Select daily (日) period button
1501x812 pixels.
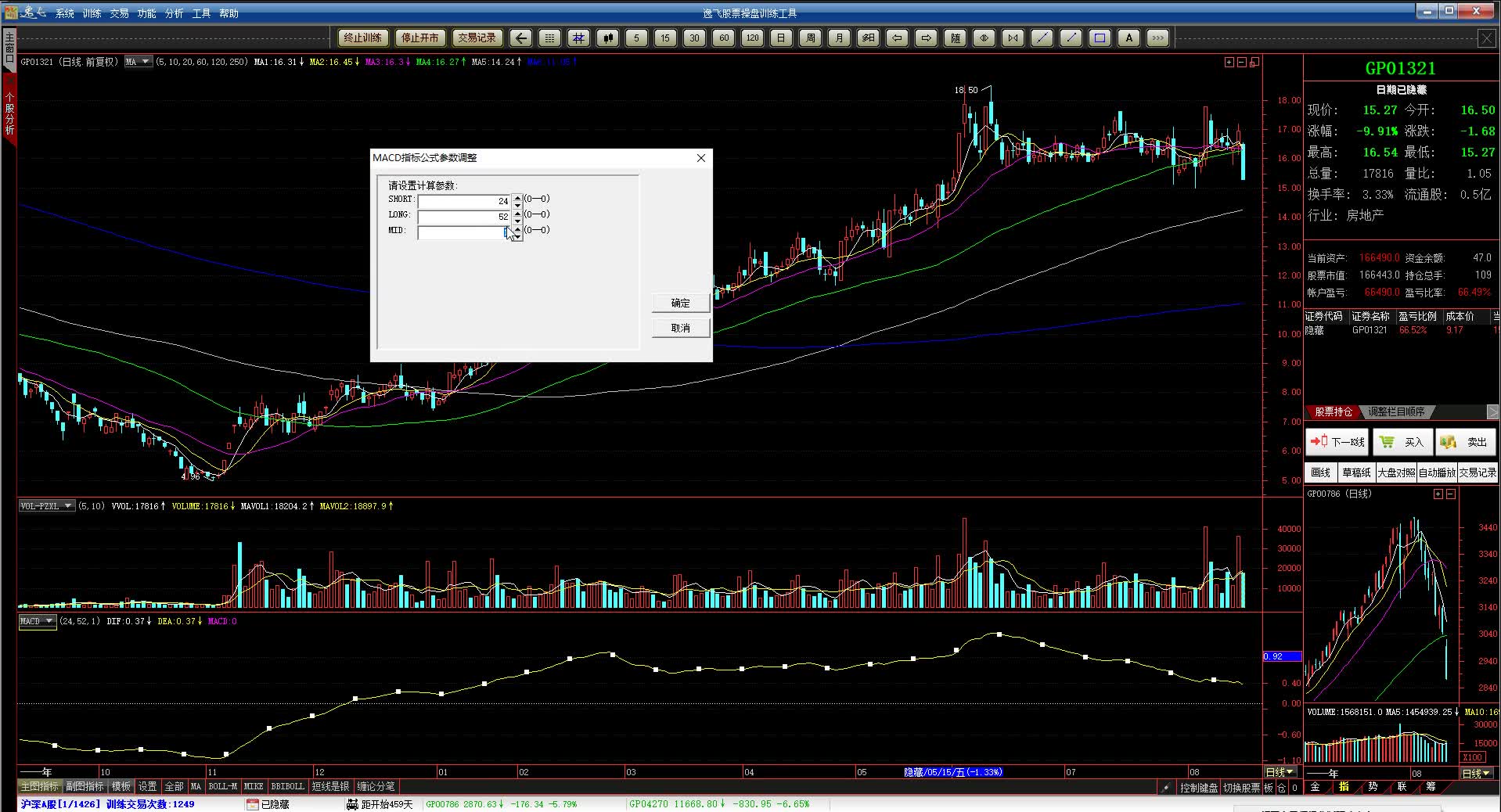(781, 38)
